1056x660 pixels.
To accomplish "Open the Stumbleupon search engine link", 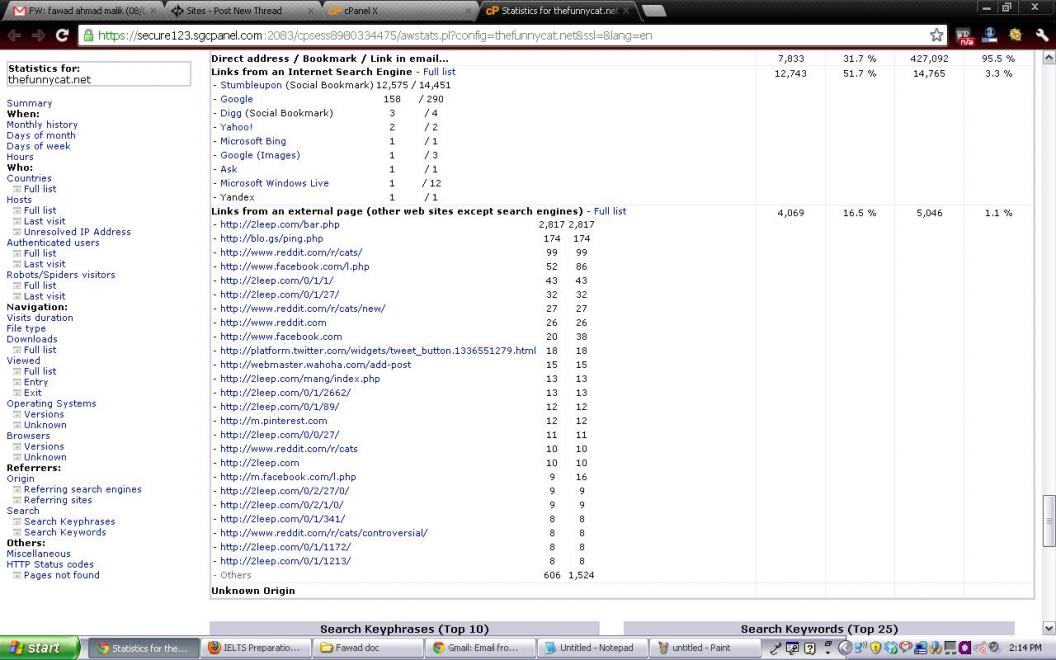I will click(x=251, y=85).
